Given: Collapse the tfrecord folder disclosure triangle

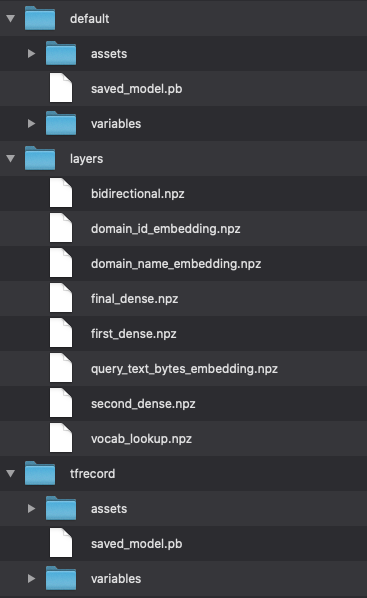Looking at the screenshot, I should tap(11, 473).
